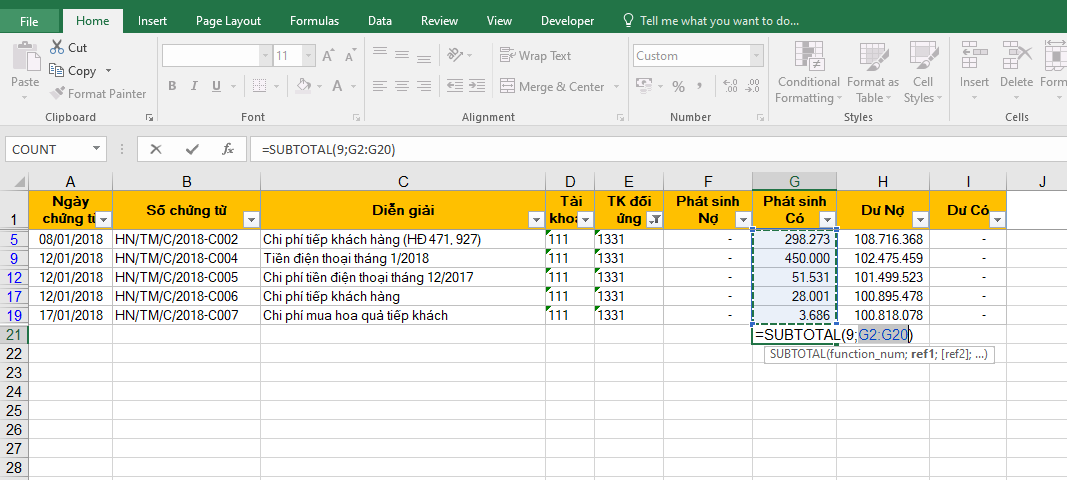The width and height of the screenshot is (1067, 480).
Task: Click the Percent Style icon
Action: pos(678,86)
